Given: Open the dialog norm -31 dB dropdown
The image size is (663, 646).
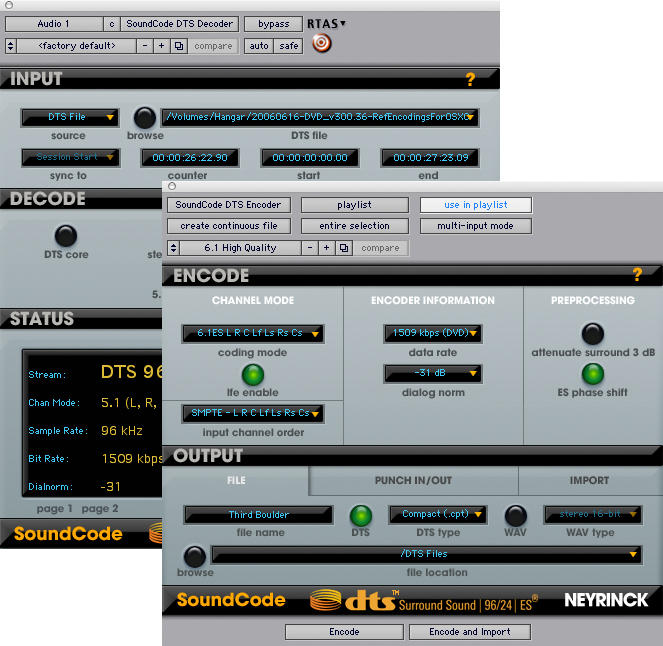Looking at the screenshot, I should pos(433,373).
